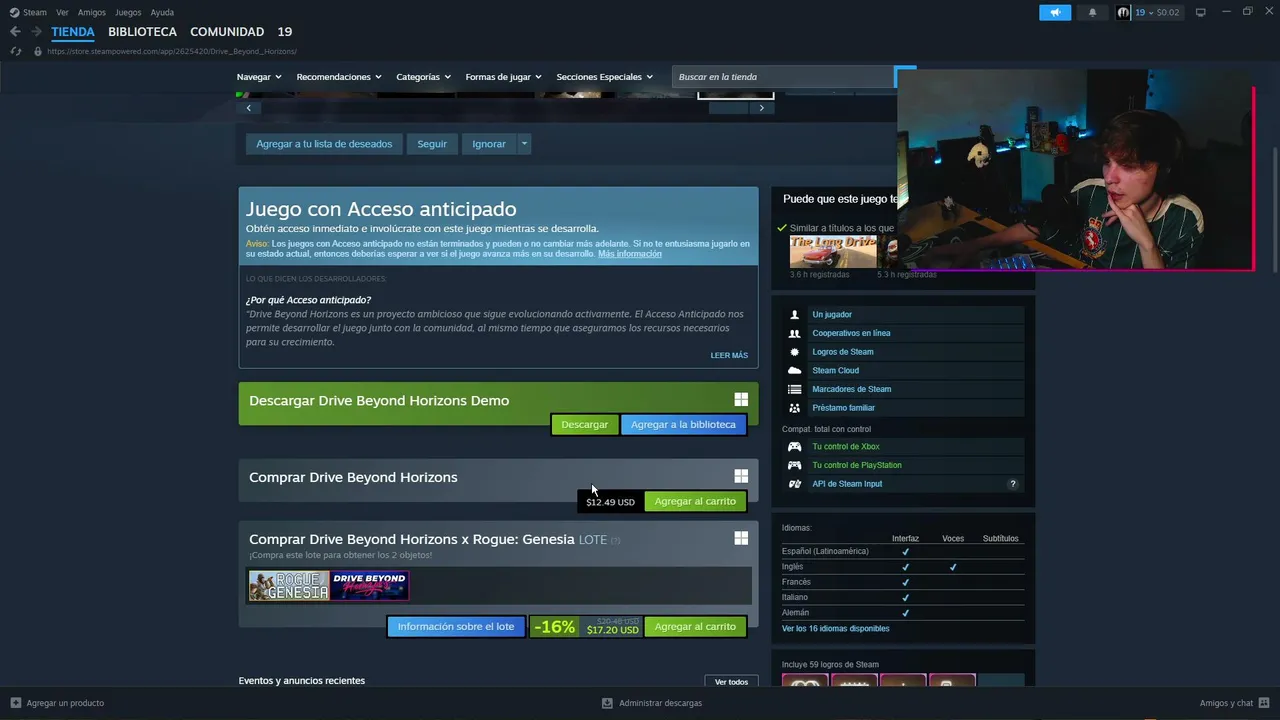This screenshot has width=1280, height=720.
Task: Expand the Navegar dropdown
Action: coord(259,77)
